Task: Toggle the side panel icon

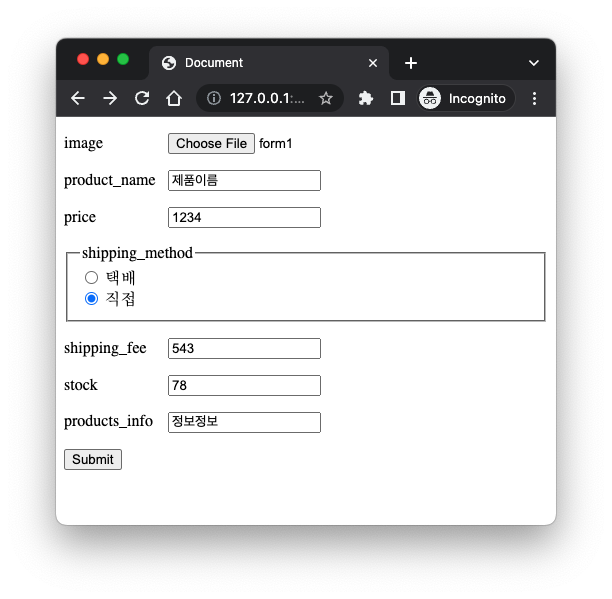Action: point(398,98)
